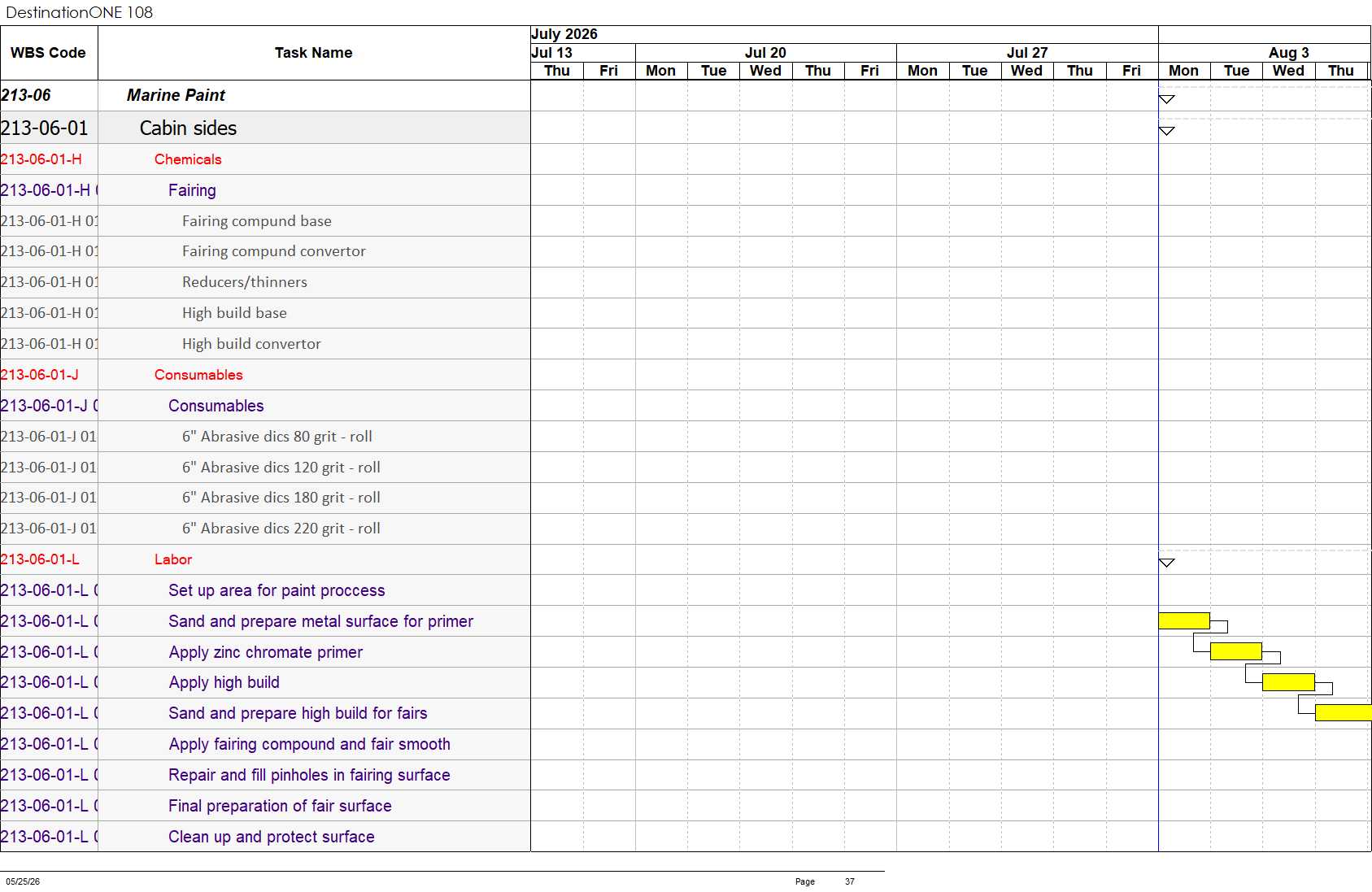1372x892 pixels.
Task: Collapse the Marine Paint summary triangle marker
Action: [1166, 99]
